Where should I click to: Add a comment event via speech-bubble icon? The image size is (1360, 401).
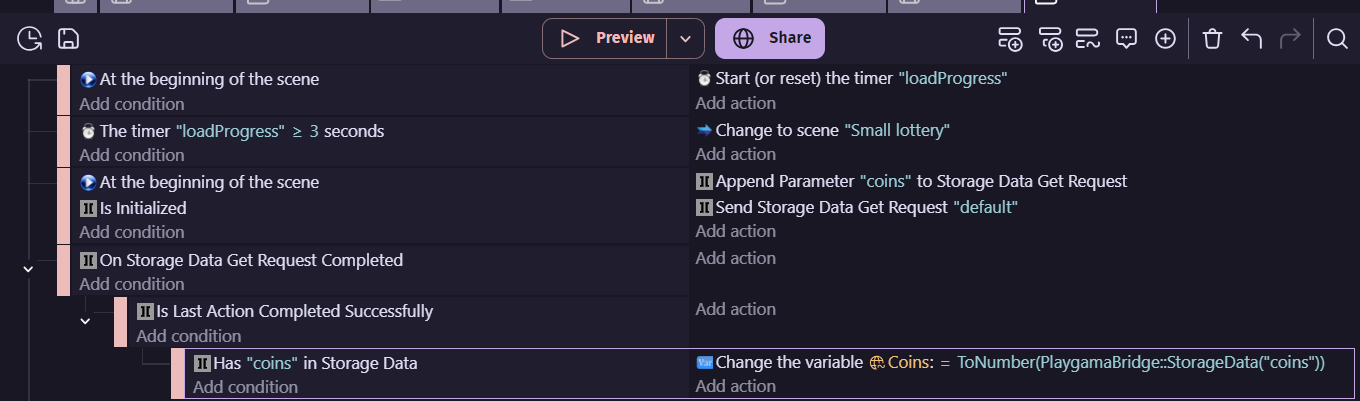pyautogui.click(x=1126, y=39)
